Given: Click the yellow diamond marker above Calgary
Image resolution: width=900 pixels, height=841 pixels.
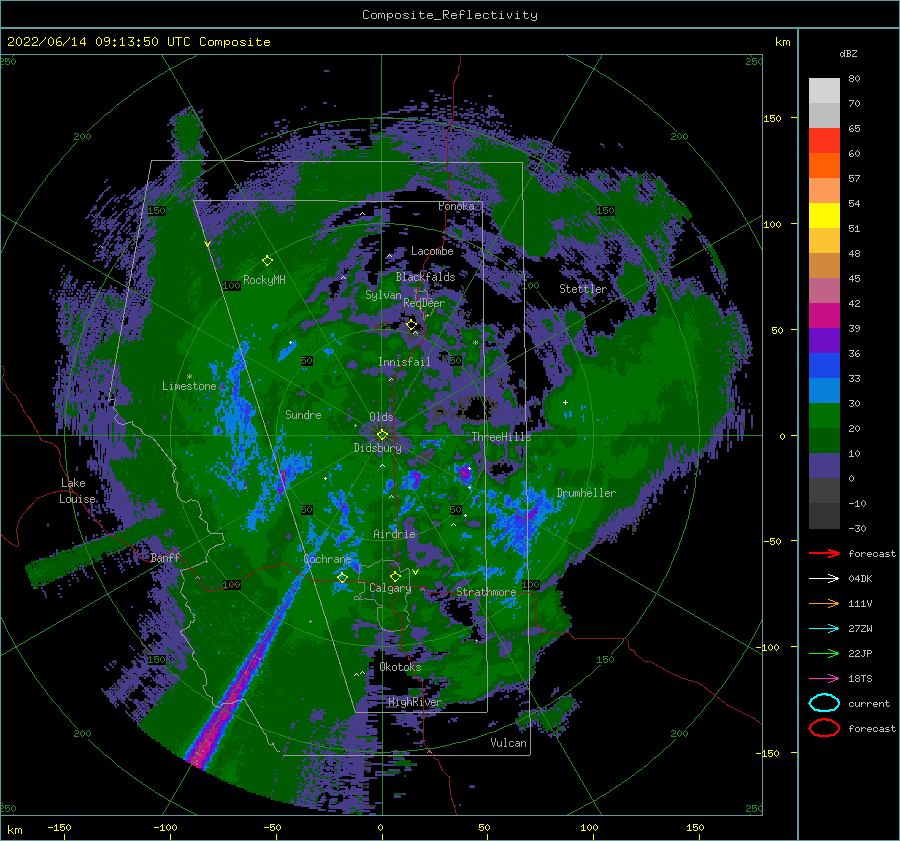Looking at the screenshot, I should pyautogui.click(x=395, y=576).
